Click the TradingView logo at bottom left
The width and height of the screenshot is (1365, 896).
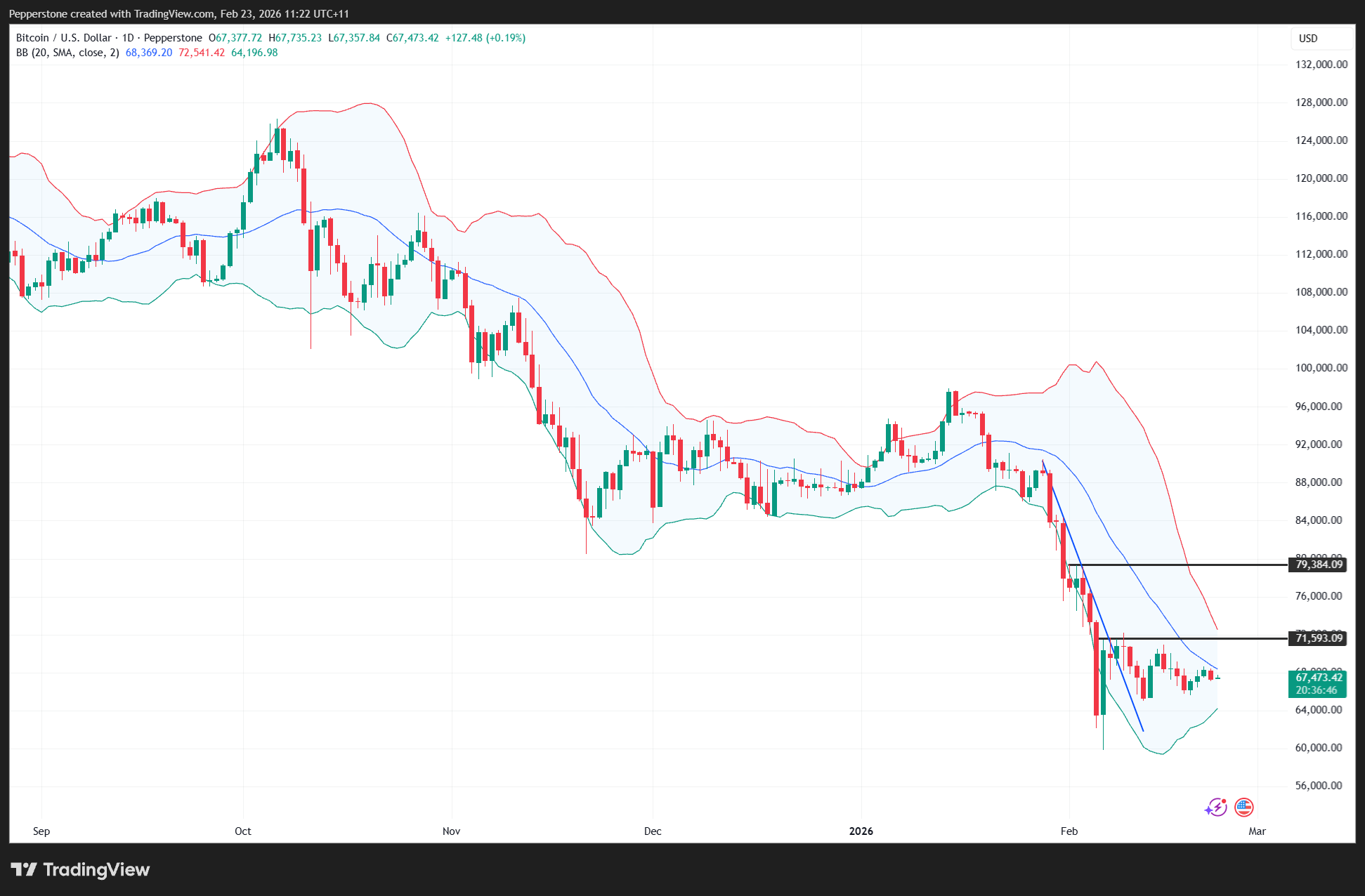[x=80, y=869]
